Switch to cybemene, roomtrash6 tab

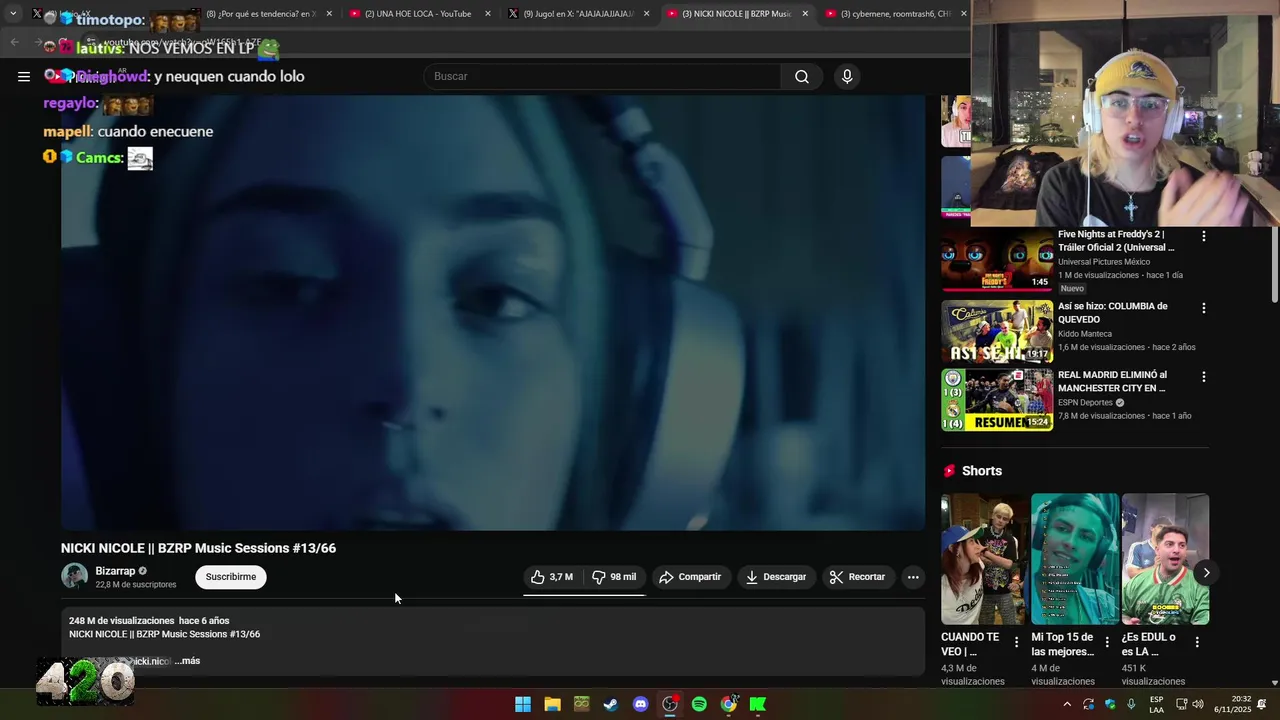coord(895,14)
